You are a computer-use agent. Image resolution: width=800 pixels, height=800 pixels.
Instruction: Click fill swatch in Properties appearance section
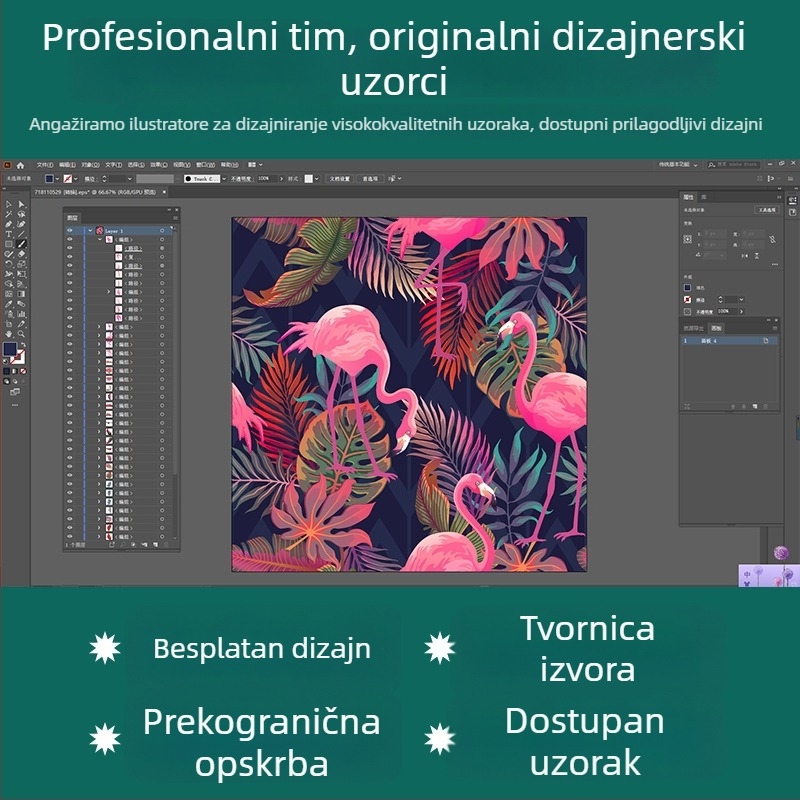687,288
